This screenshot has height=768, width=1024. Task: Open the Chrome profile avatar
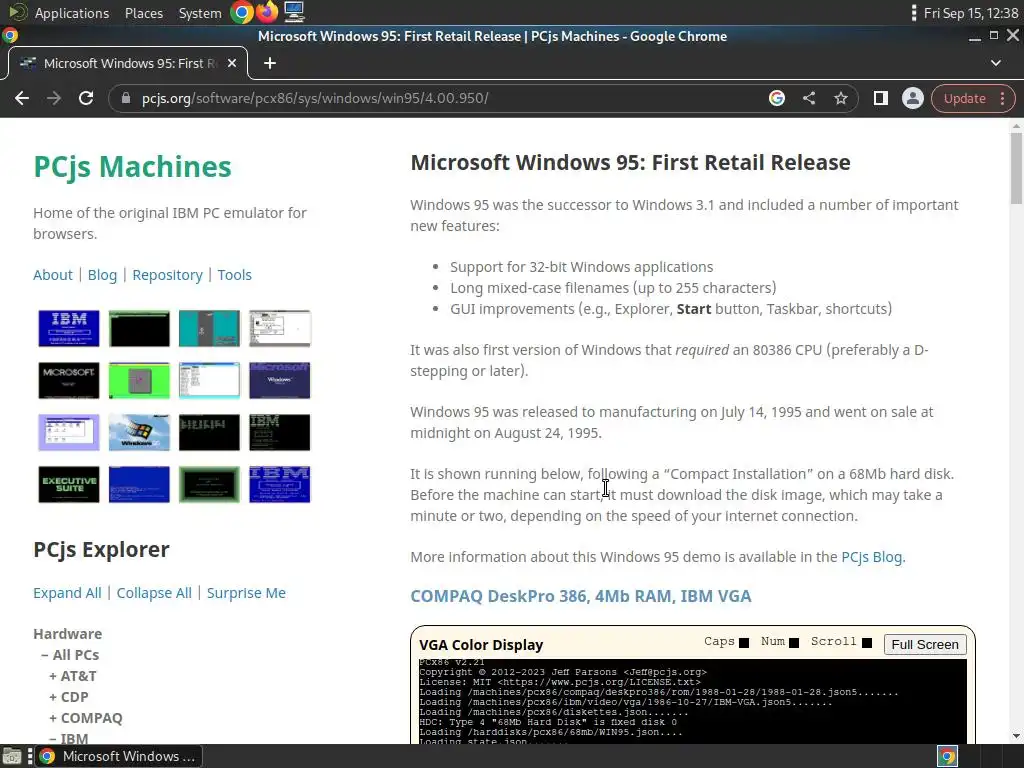(912, 98)
